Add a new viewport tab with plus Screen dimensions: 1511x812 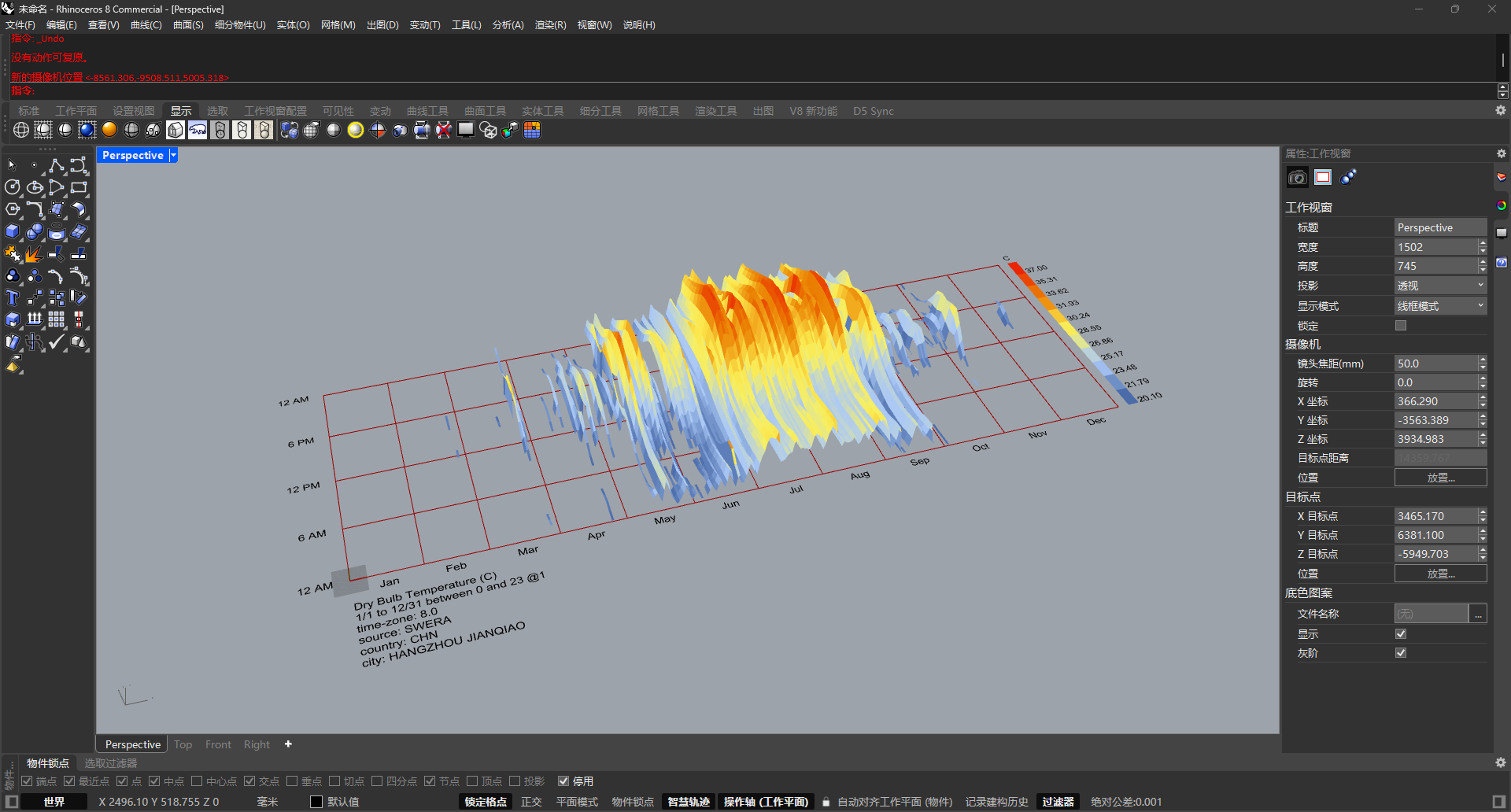point(288,744)
